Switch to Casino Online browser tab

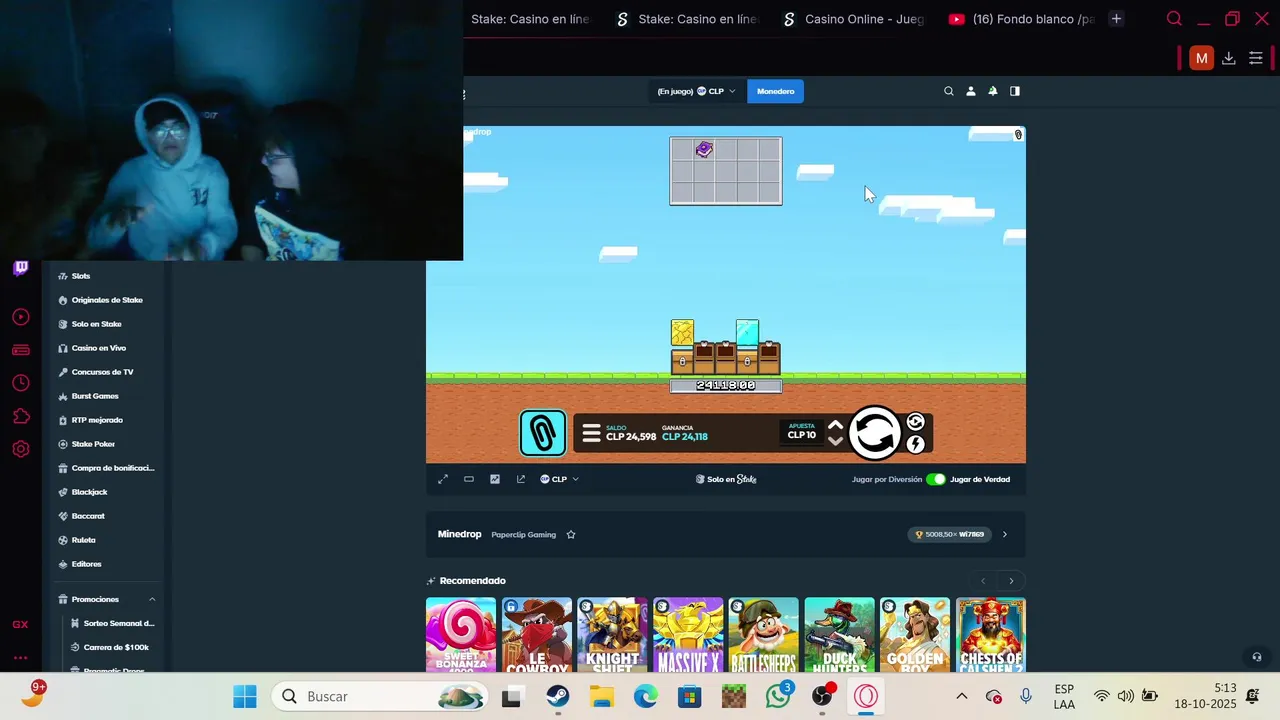pyautogui.click(x=854, y=19)
